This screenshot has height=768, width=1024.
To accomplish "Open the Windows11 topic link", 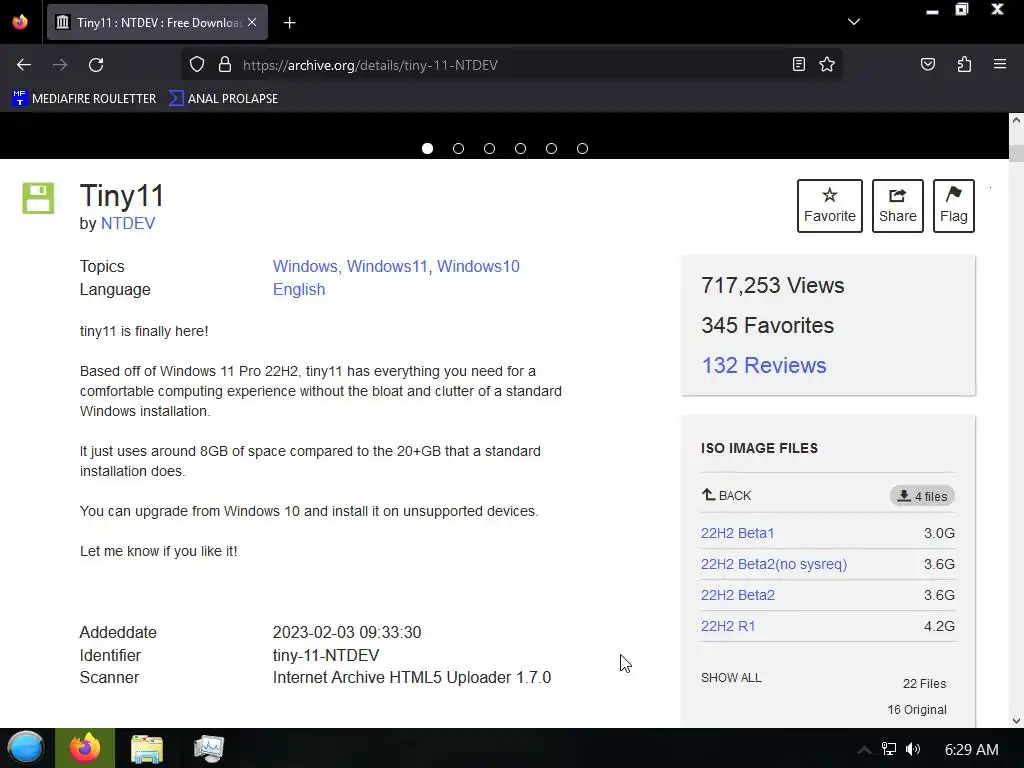I will click(387, 266).
